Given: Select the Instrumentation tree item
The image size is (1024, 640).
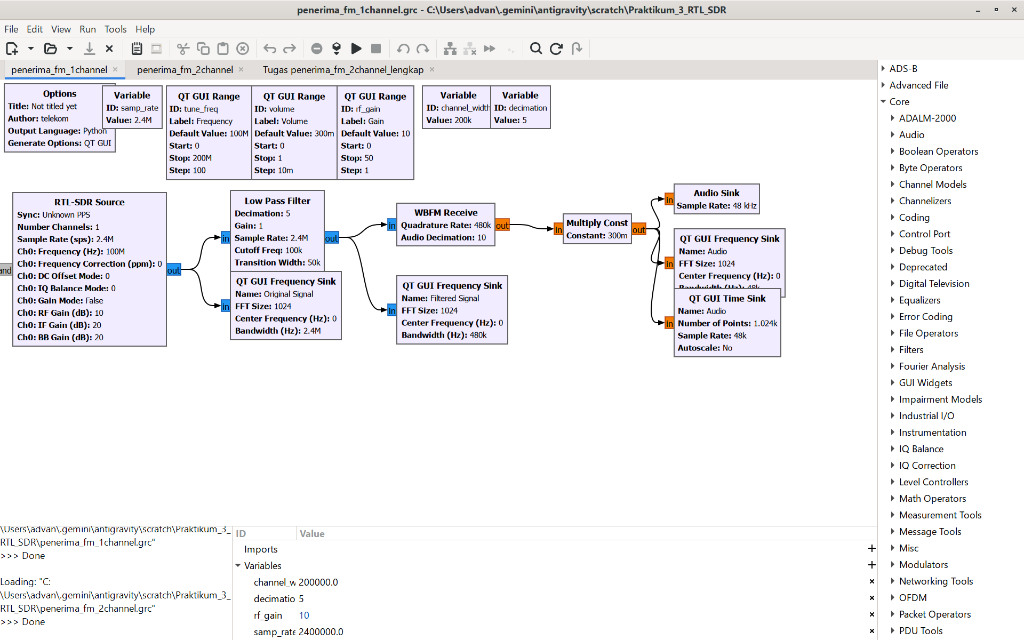Looking at the screenshot, I should (932, 432).
